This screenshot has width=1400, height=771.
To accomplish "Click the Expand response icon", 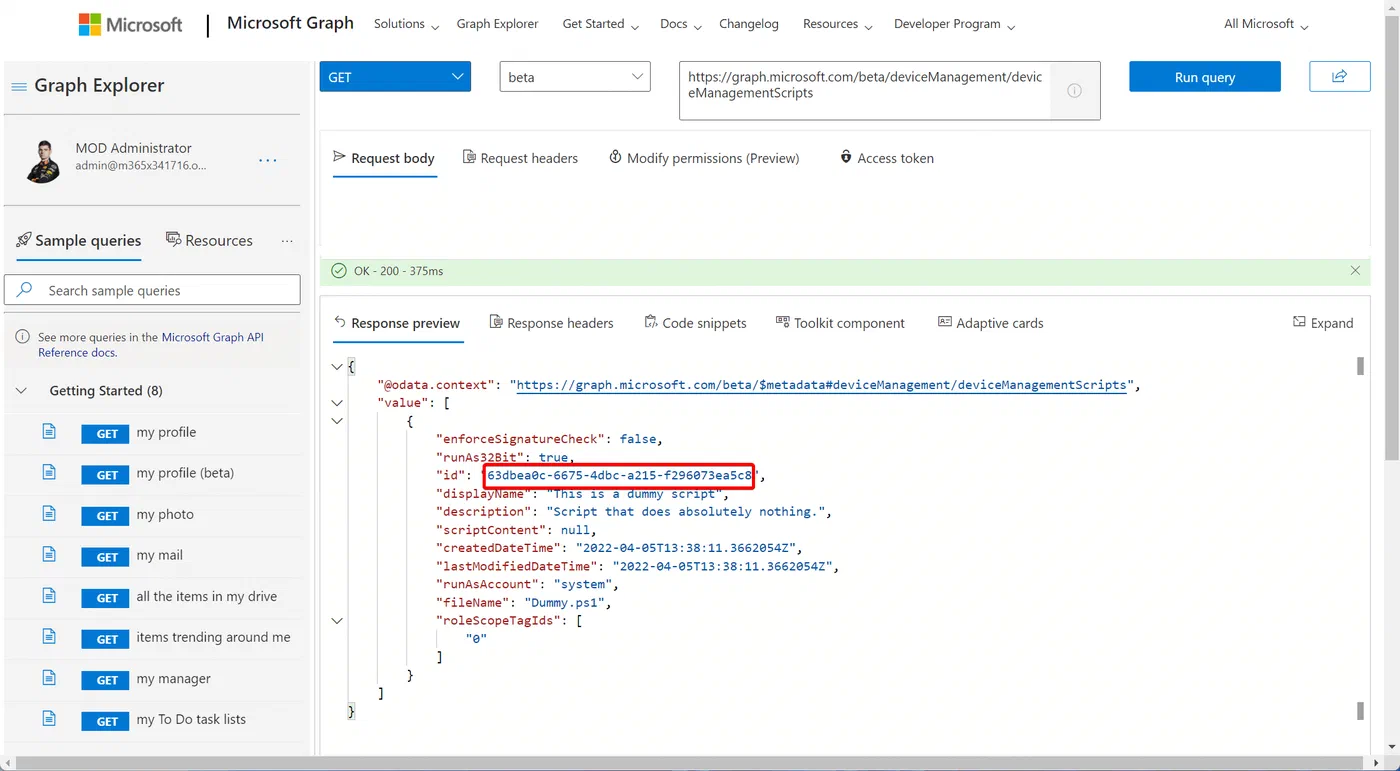I will pos(1299,322).
